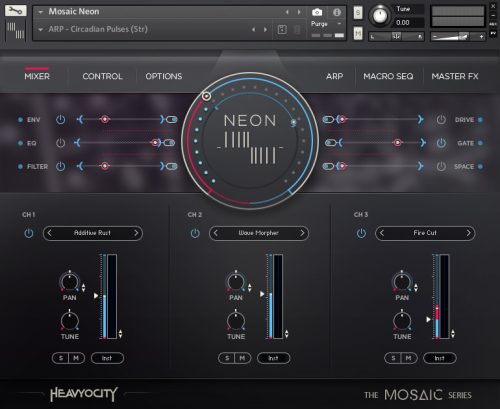Viewport: 500px width, 409px height.
Task: Click the save preset floppy icon
Action: tap(282, 30)
